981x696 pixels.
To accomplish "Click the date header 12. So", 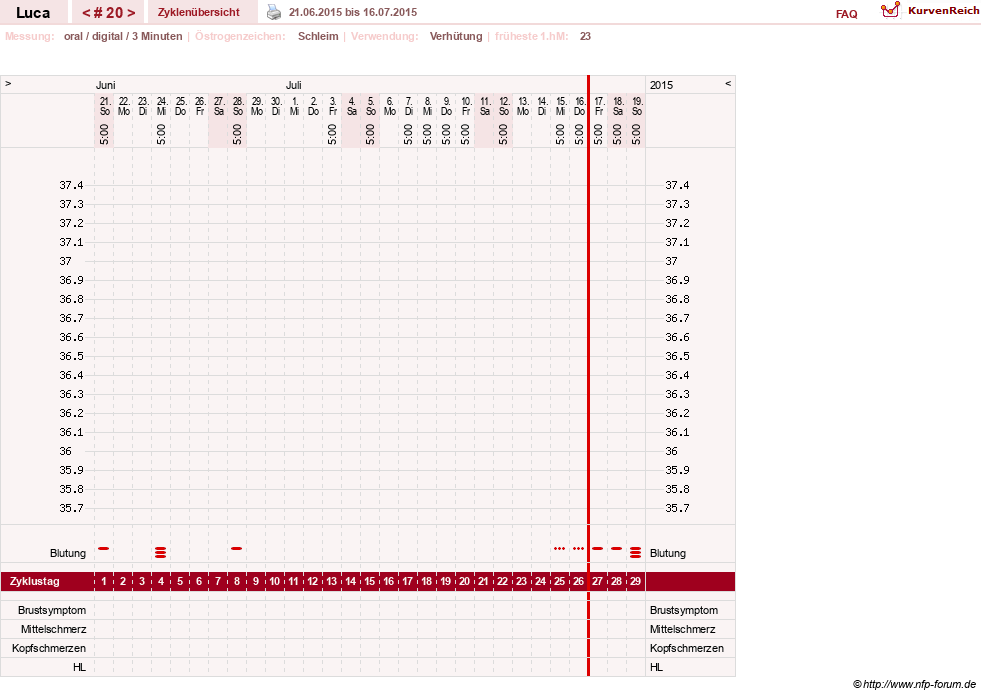I will pos(504,106).
